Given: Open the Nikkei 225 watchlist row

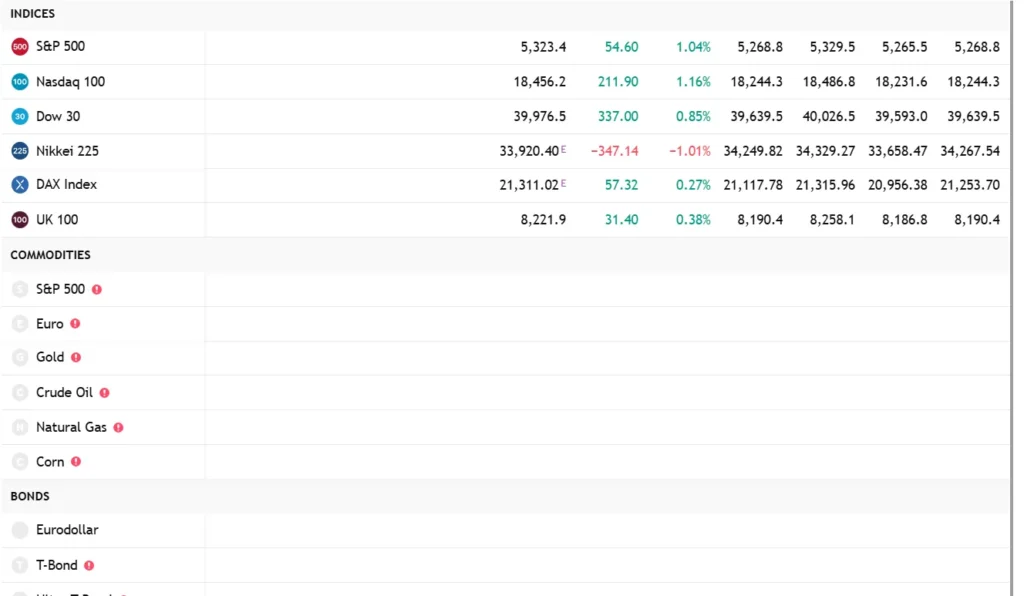Looking at the screenshot, I should tap(66, 151).
